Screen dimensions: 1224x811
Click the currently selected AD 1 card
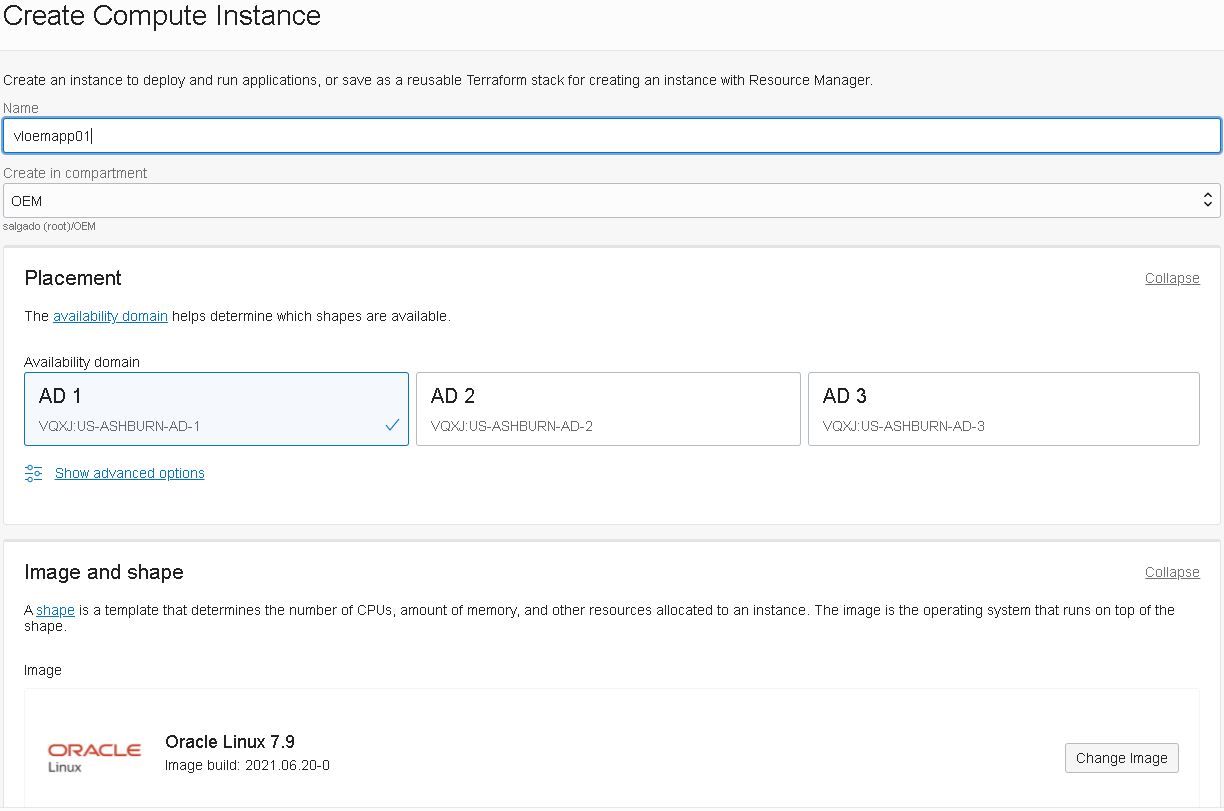(216, 408)
